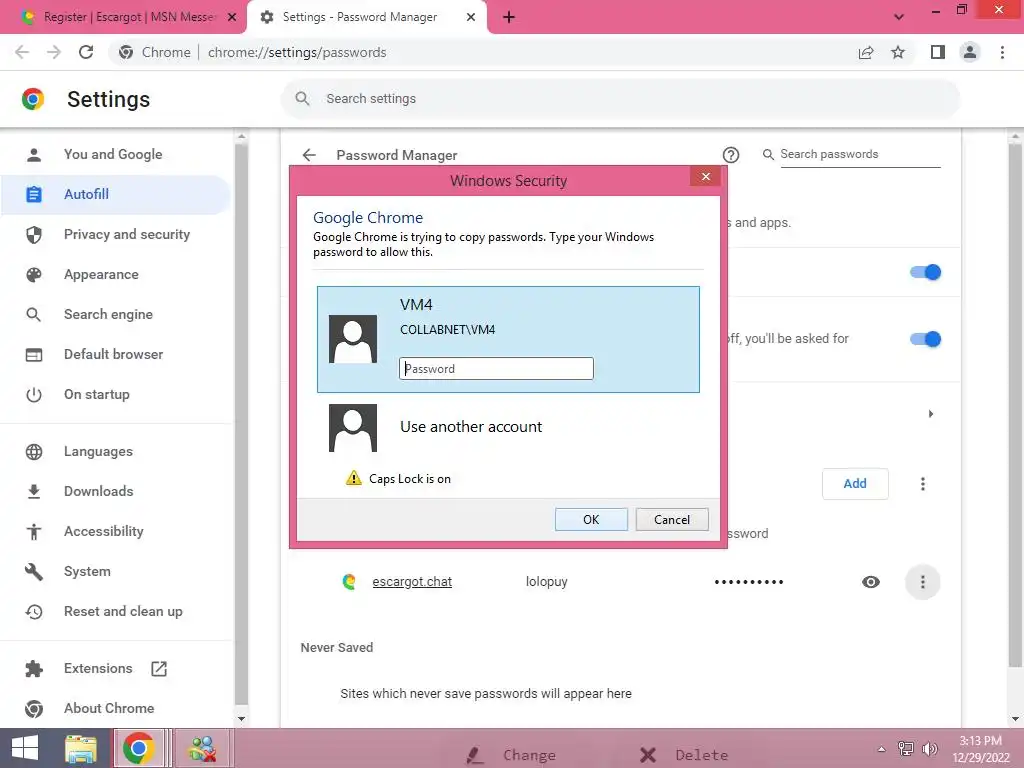Click the browser back arrow
The height and width of the screenshot is (768, 1024).
(x=22, y=52)
